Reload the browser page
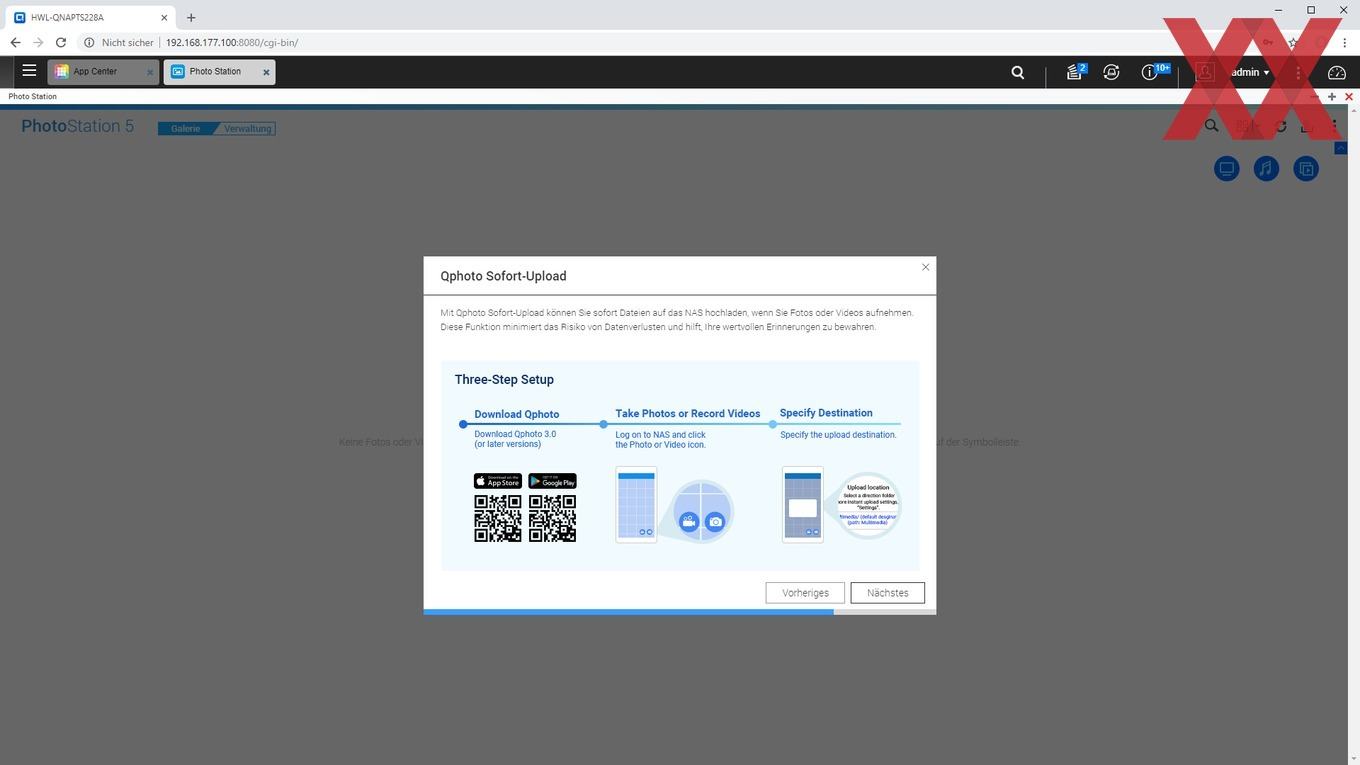This screenshot has height=765, width=1360. tap(61, 43)
